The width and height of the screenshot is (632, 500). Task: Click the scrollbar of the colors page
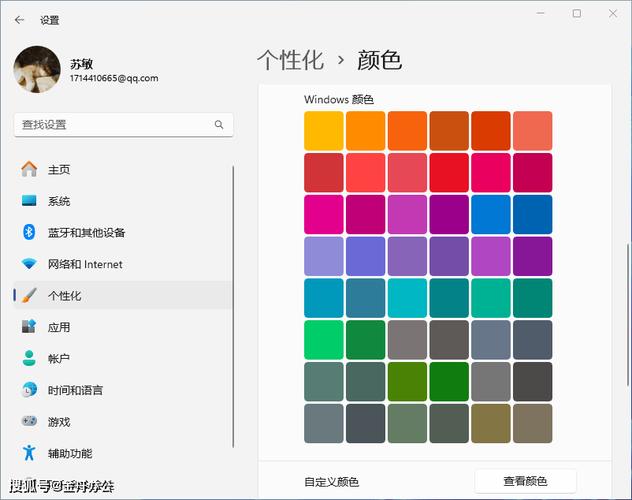(x=628, y=314)
